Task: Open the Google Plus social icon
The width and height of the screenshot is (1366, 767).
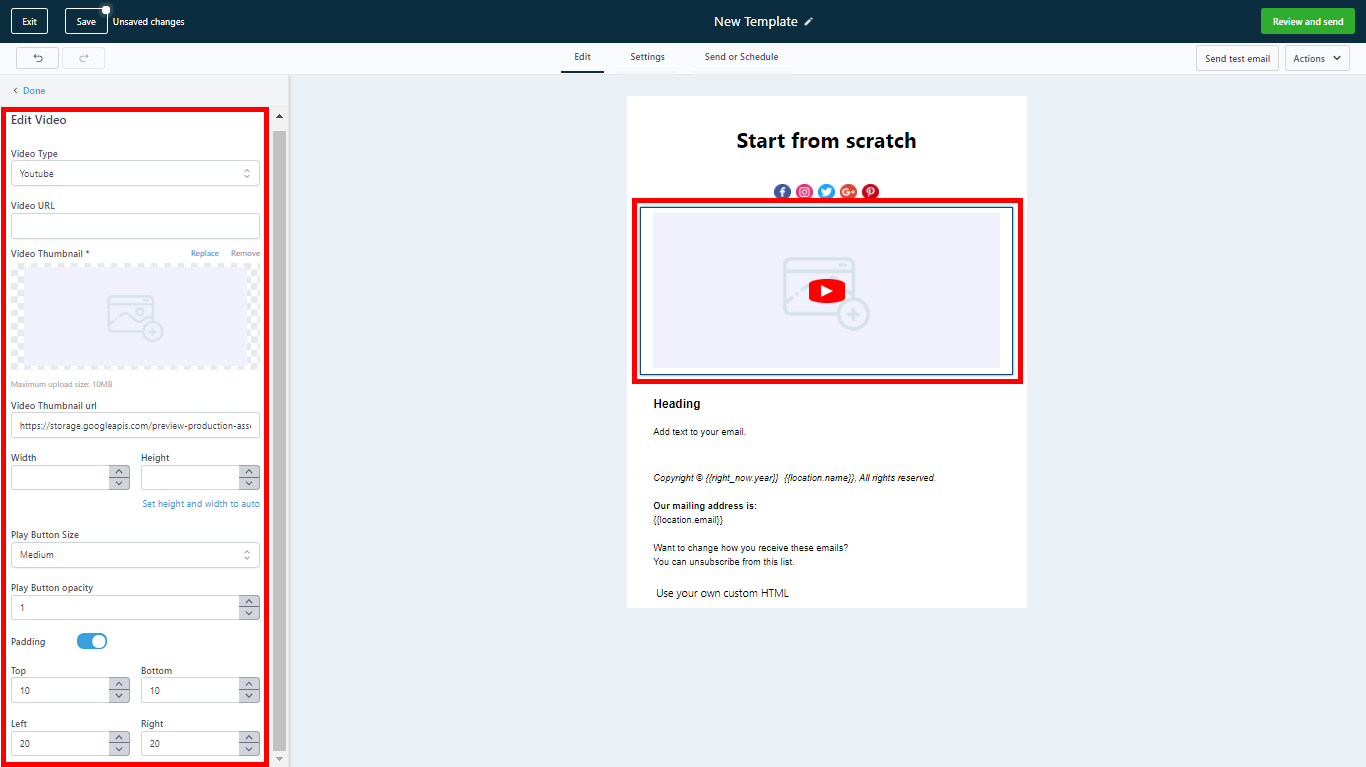Action: (848, 192)
